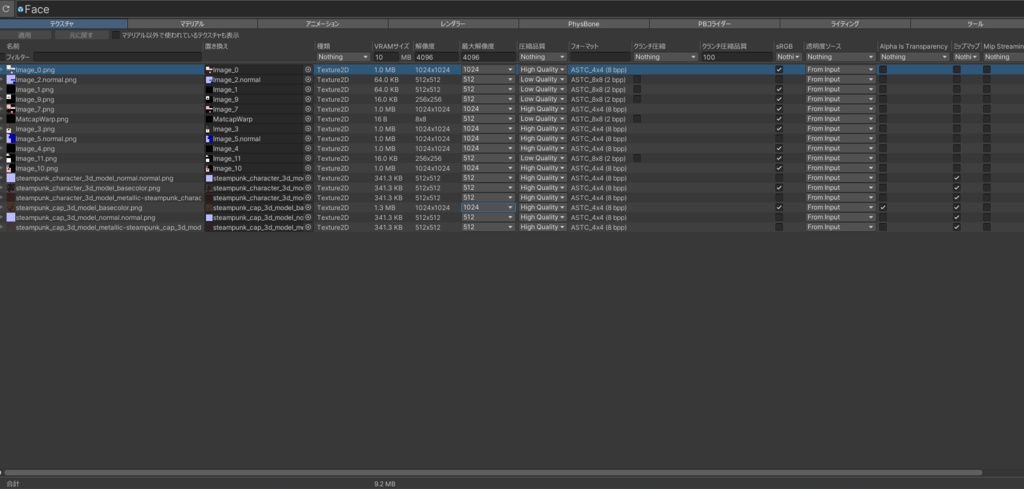Click the VRAM size filter field showing 10
The height and width of the screenshot is (489, 1024).
pos(385,57)
